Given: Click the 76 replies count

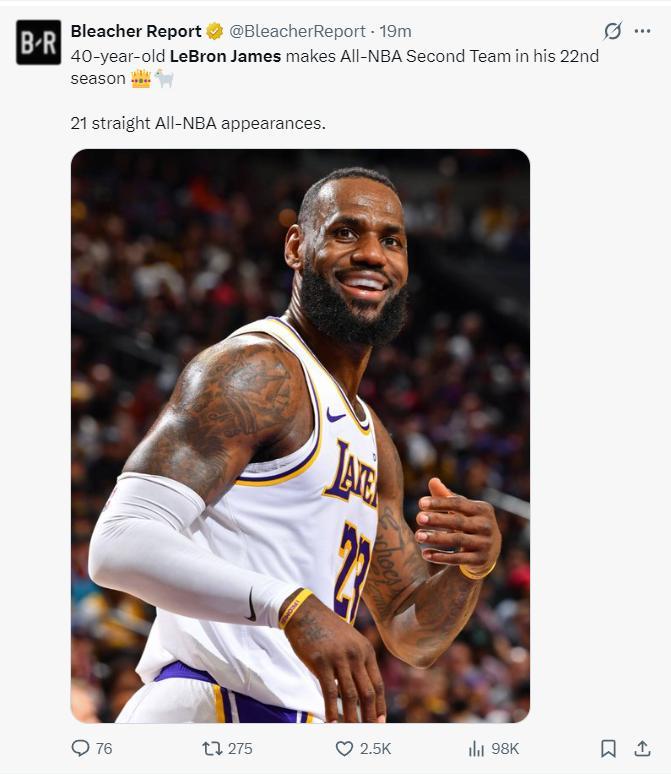Looking at the screenshot, I should click(x=104, y=748).
